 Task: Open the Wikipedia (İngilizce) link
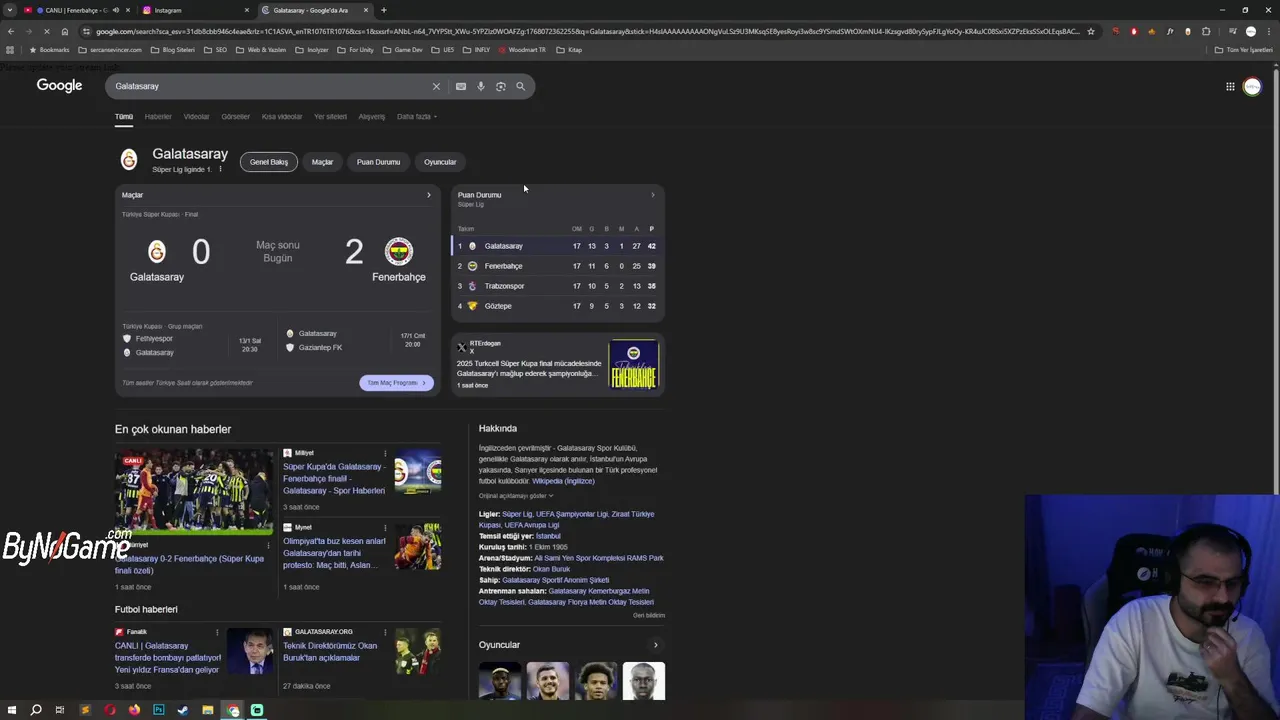click(x=563, y=481)
